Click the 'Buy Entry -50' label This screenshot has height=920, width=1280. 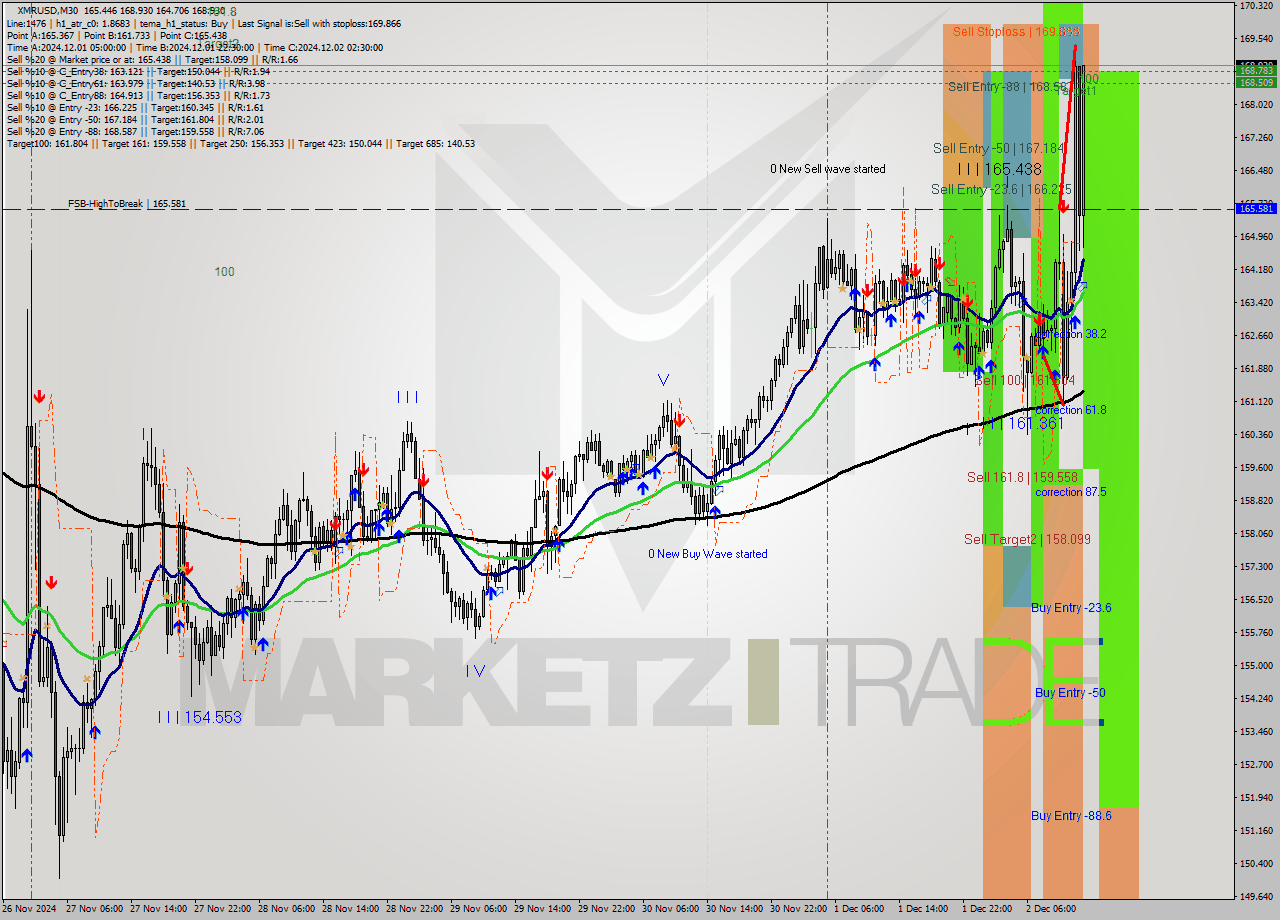[1070, 693]
